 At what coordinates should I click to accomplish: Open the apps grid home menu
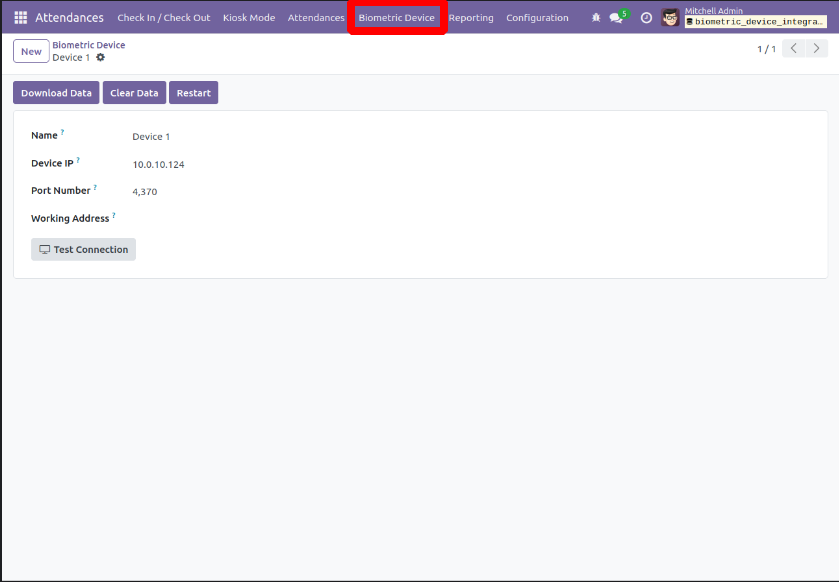pos(20,18)
